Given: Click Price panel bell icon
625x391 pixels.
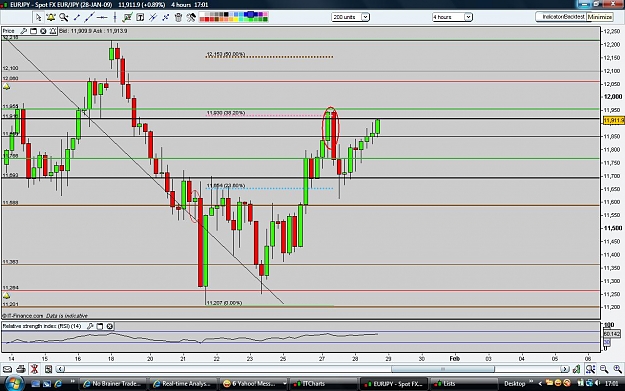Looking at the screenshot, I should point(53,31).
